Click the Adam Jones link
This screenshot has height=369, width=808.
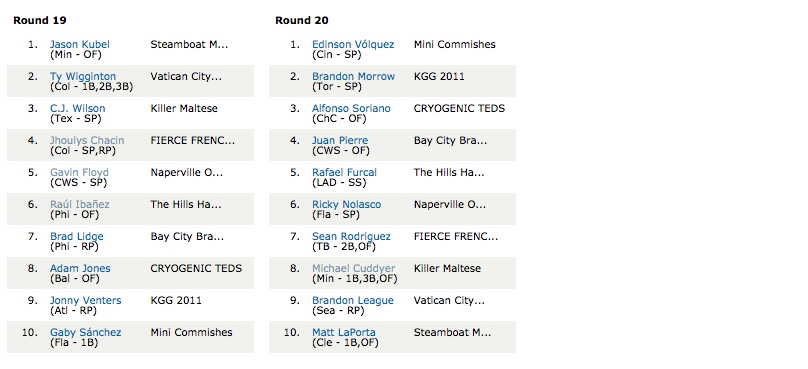click(x=80, y=268)
